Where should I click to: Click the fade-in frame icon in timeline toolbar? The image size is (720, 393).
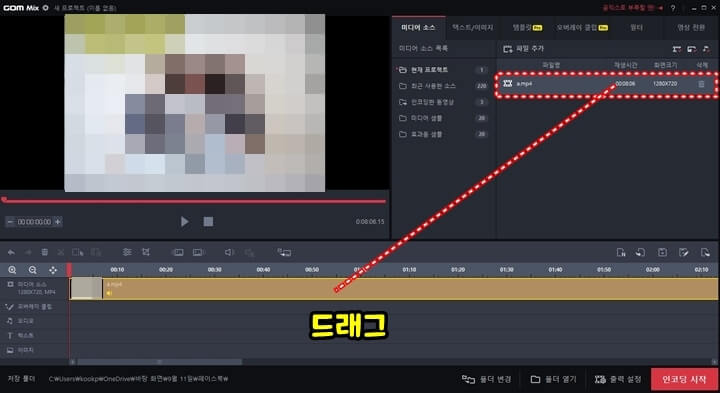pyautogui.click(x=177, y=252)
